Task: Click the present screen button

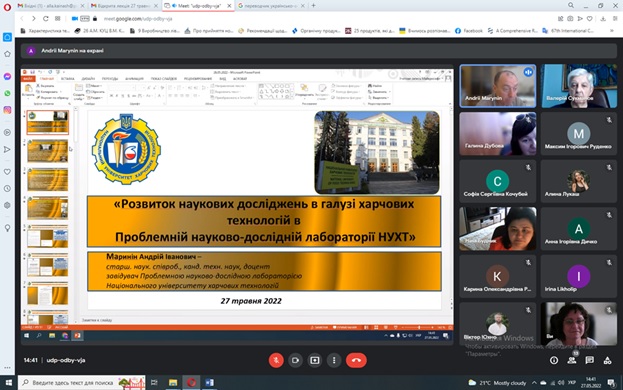Action: (315, 360)
